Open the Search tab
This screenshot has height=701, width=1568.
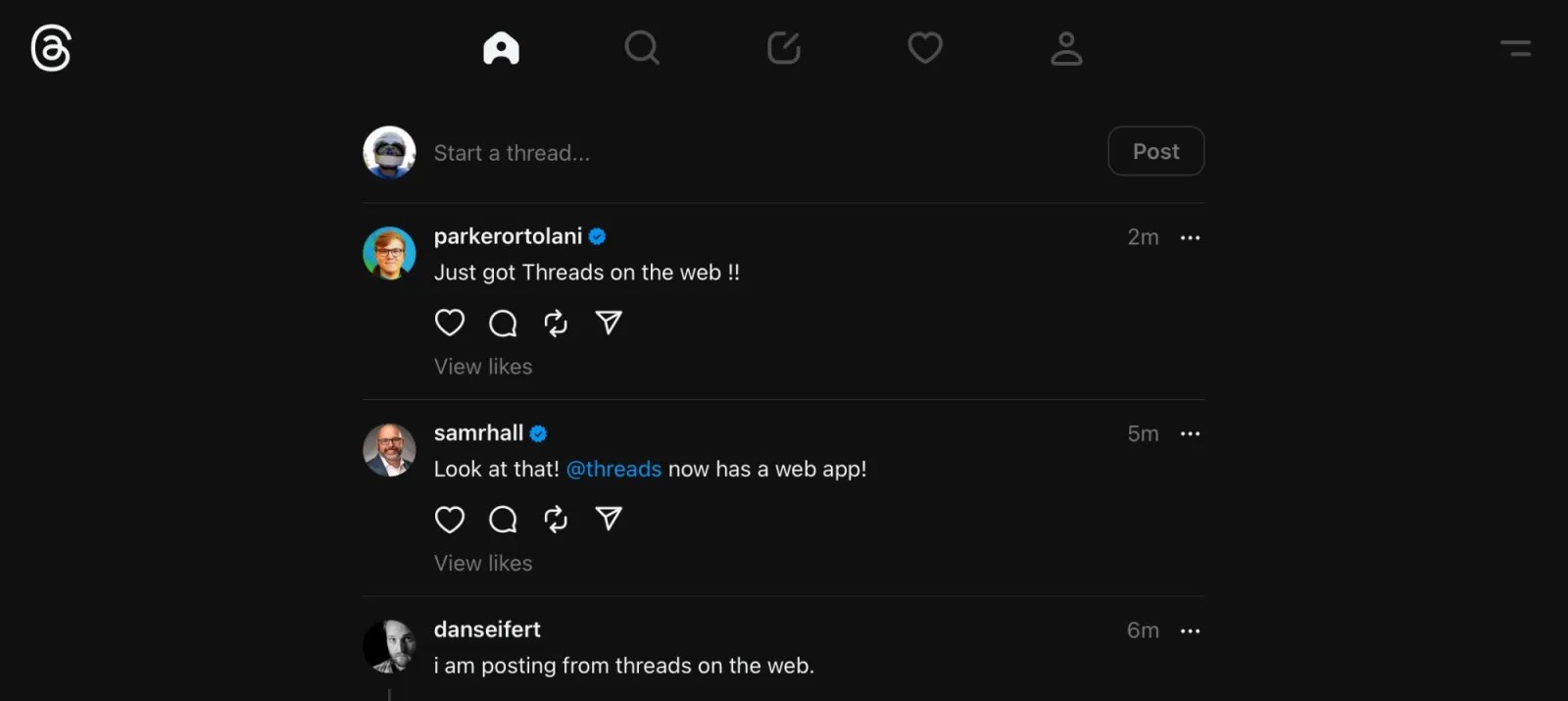pyautogui.click(x=642, y=48)
